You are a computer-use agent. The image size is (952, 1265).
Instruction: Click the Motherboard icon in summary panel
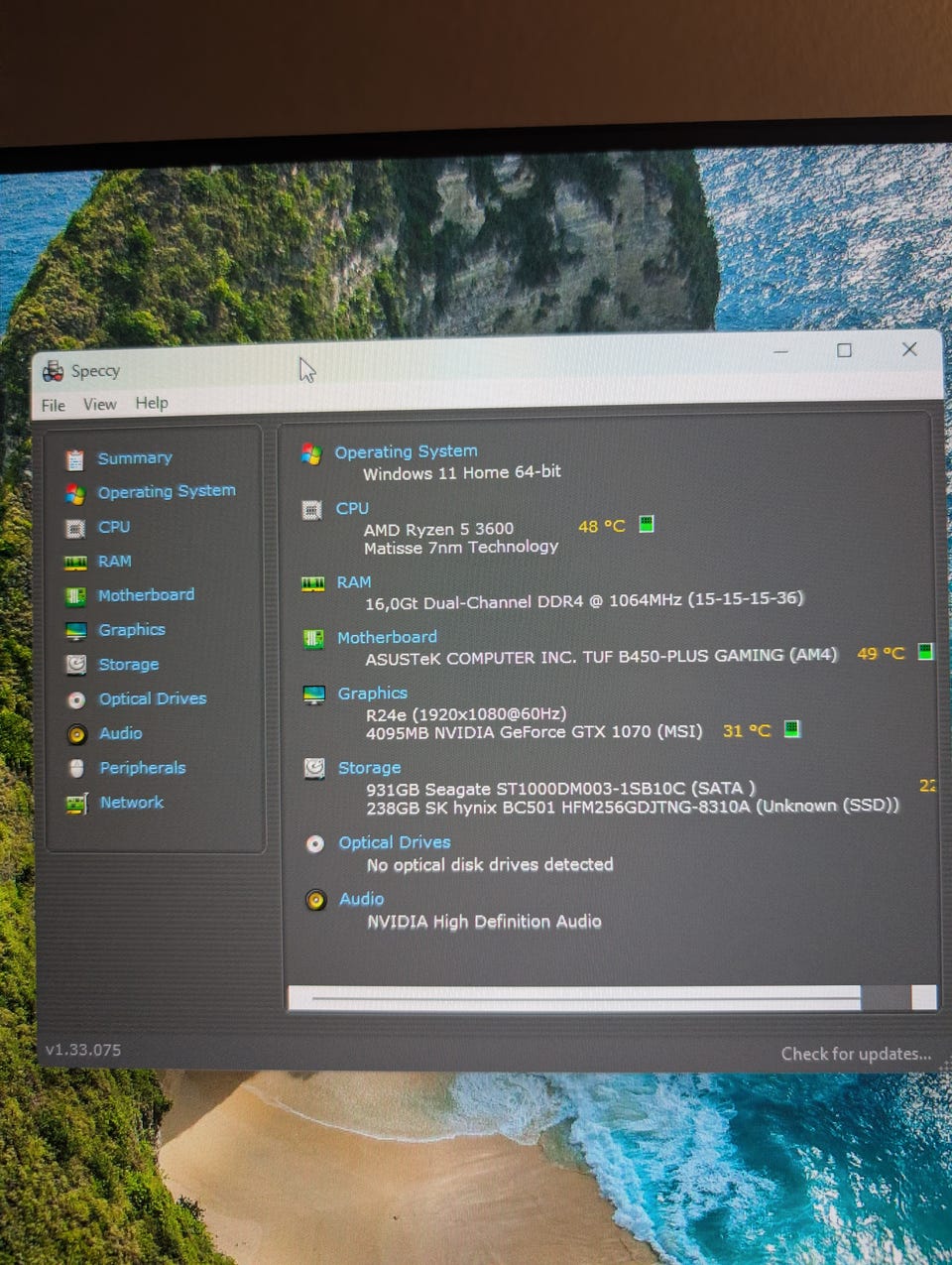pyautogui.click(x=313, y=639)
